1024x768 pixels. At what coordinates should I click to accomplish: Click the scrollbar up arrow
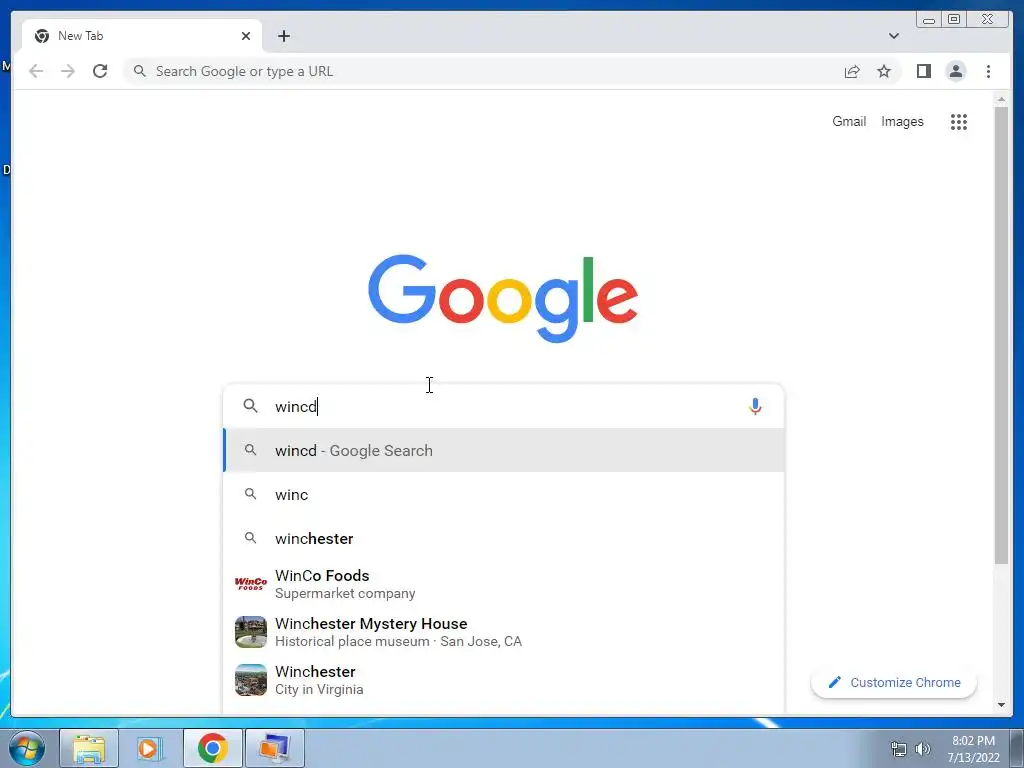tap(1001, 99)
